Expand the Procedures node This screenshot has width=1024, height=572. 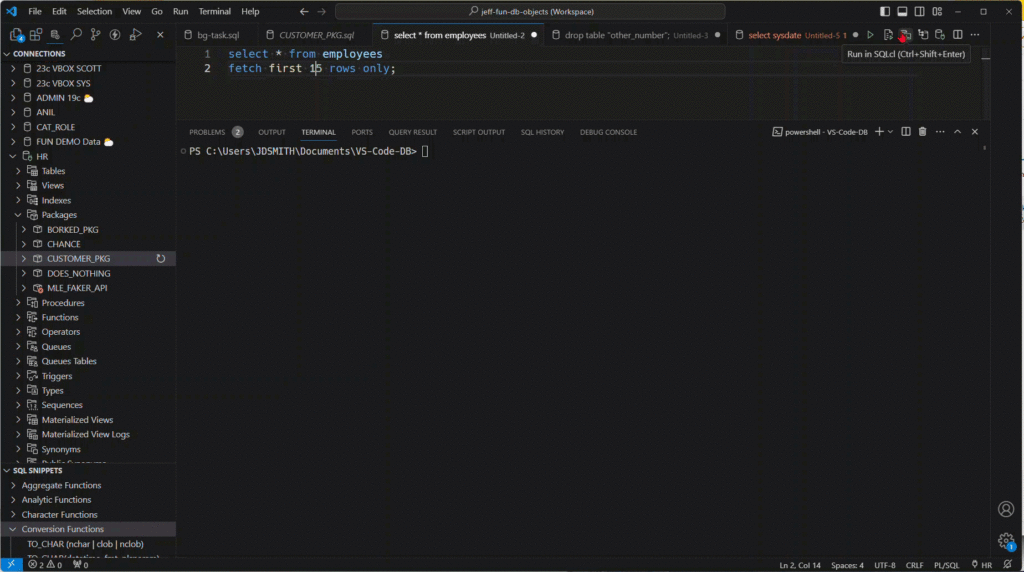click(18, 303)
